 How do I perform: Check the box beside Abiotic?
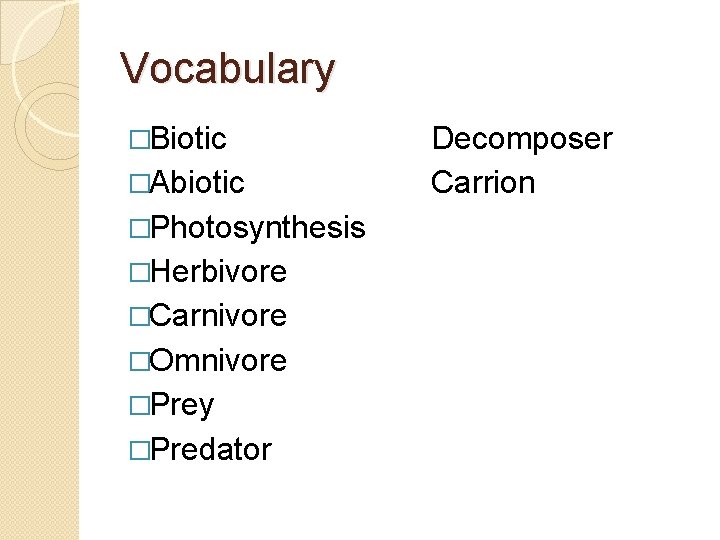[140, 184]
